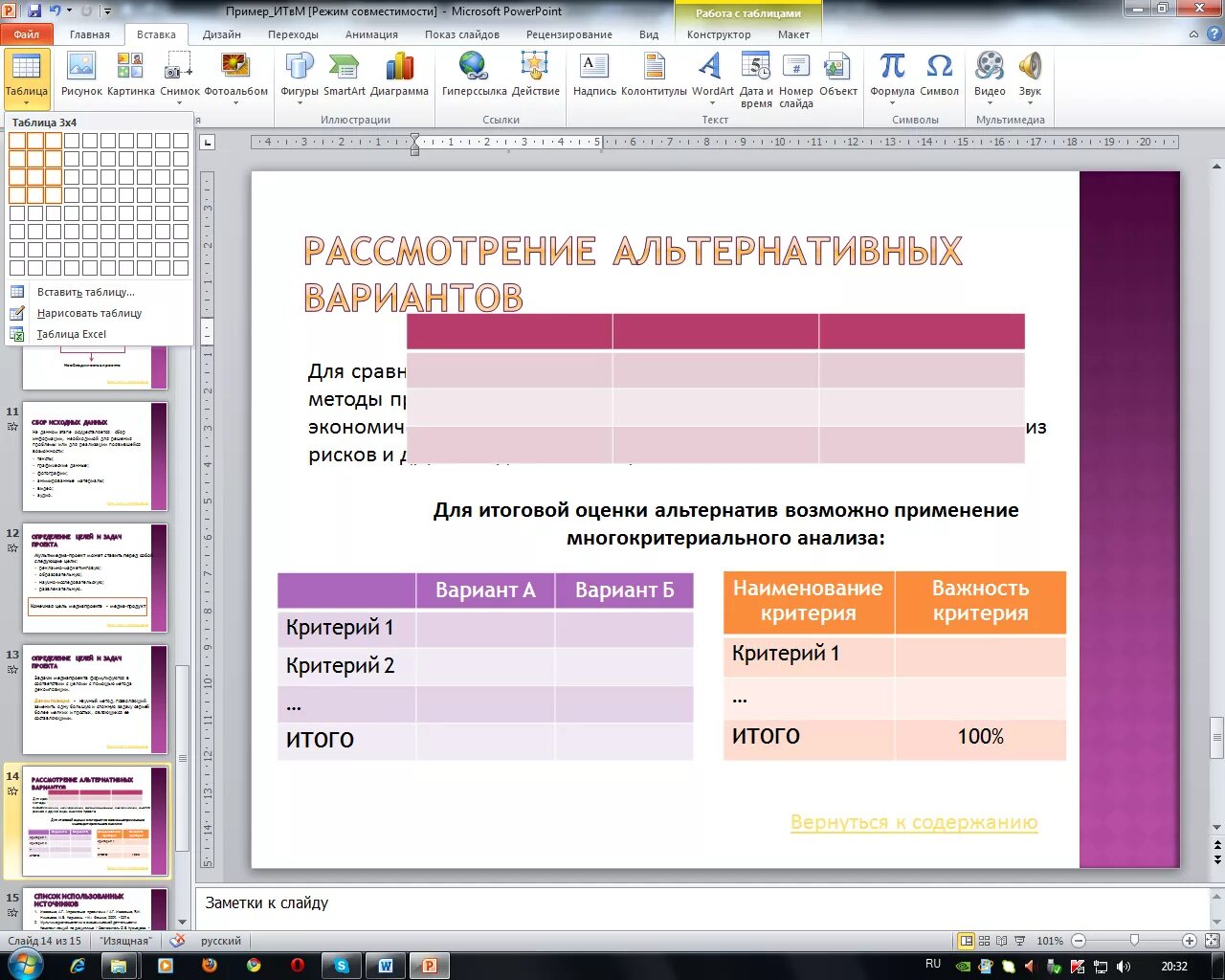
Task: Add a Гиперссылка hyperlink
Action: pyautogui.click(x=474, y=75)
